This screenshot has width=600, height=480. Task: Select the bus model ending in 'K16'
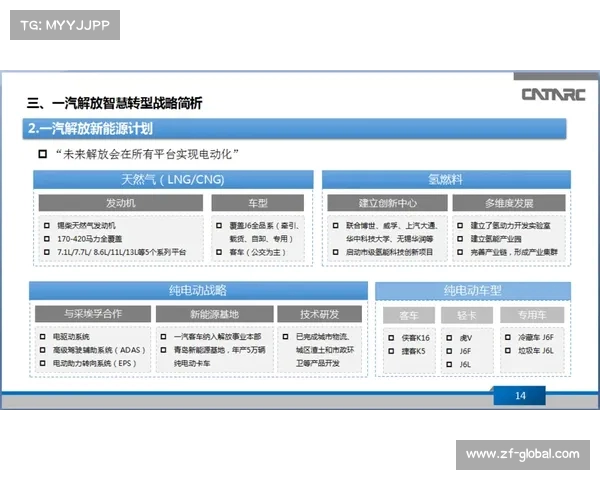pos(416,338)
